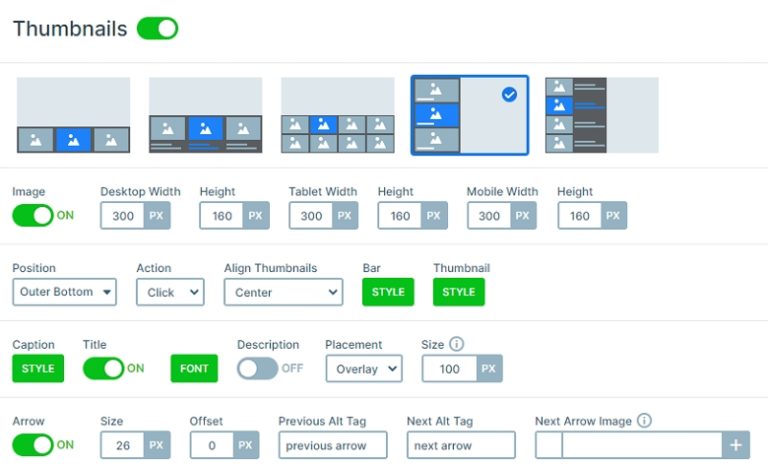The image size is (768, 468).
Task: Select the left vertical thumbnail layout
Action: (x=469, y=115)
